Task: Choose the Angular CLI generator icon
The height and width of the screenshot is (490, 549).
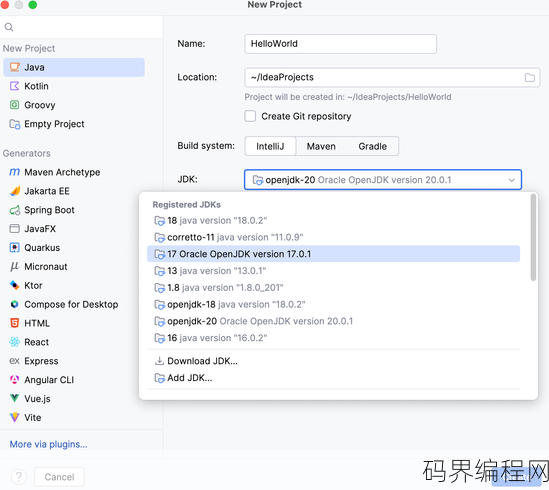Action: pos(14,380)
